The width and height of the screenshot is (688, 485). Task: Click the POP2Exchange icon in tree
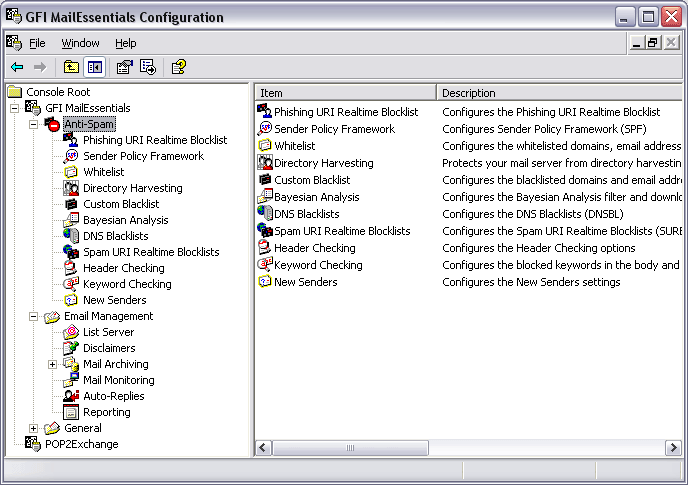32,444
